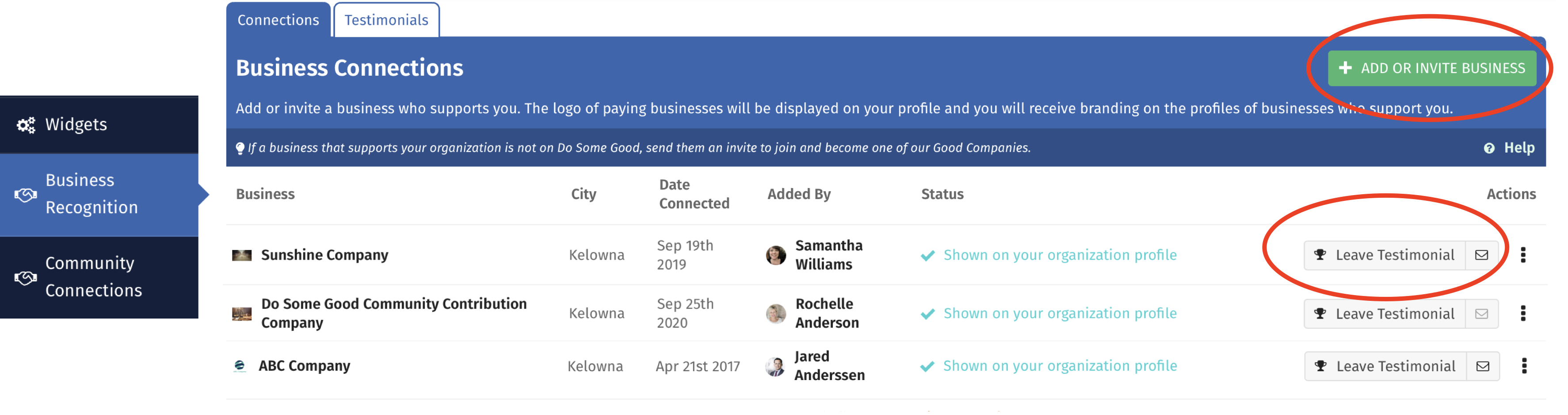Click ABC Company logo icon
This screenshot has width=1568, height=415.
point(240,365)
